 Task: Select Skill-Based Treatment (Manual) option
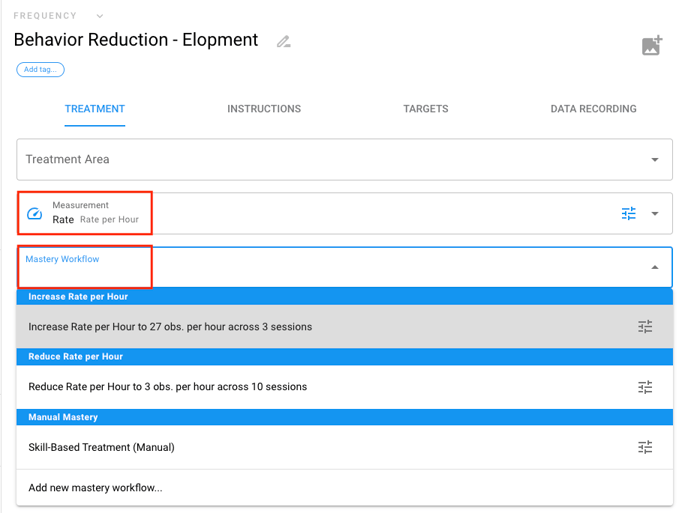click(x=101, y=447)
